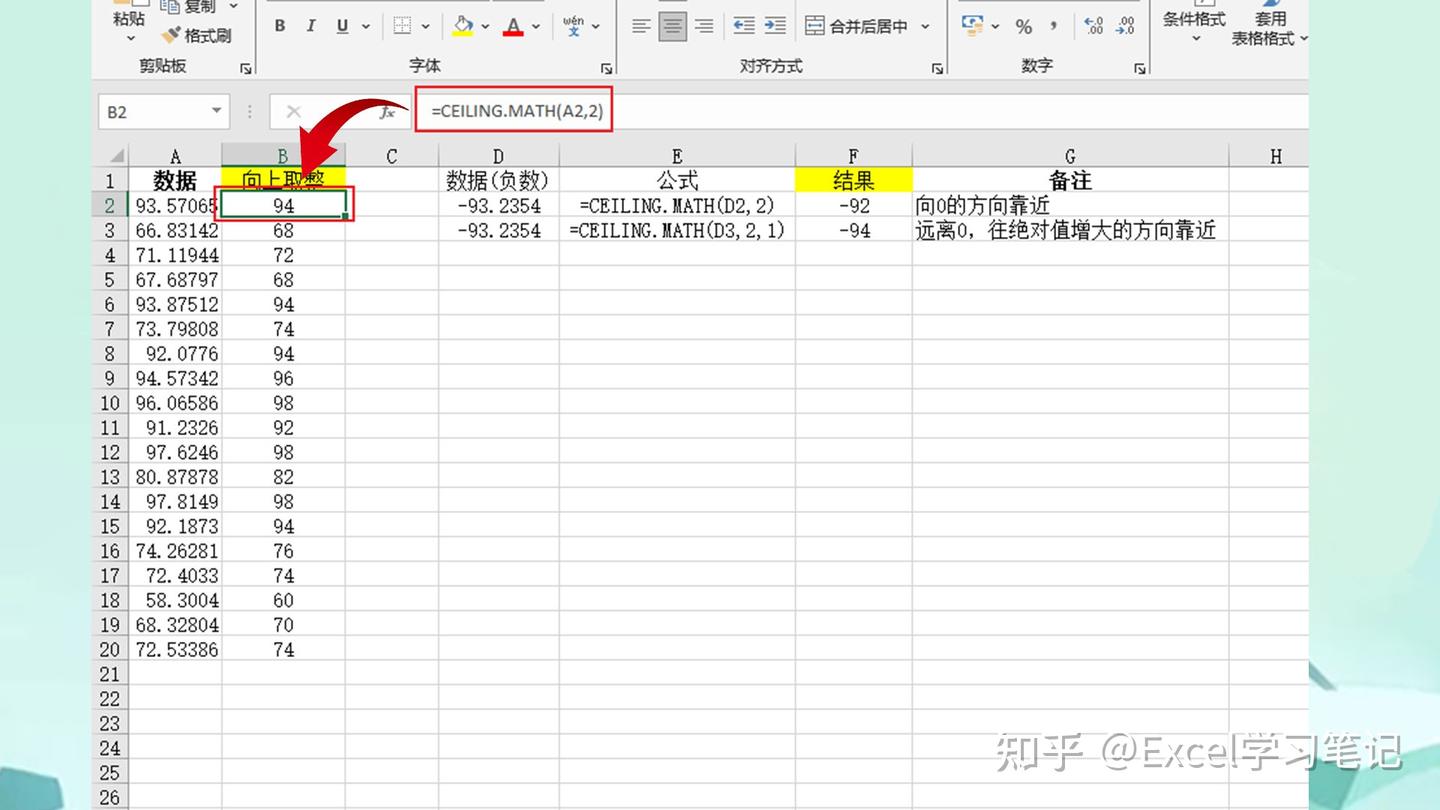Apply bold formatting

click(x=279, y=26)
